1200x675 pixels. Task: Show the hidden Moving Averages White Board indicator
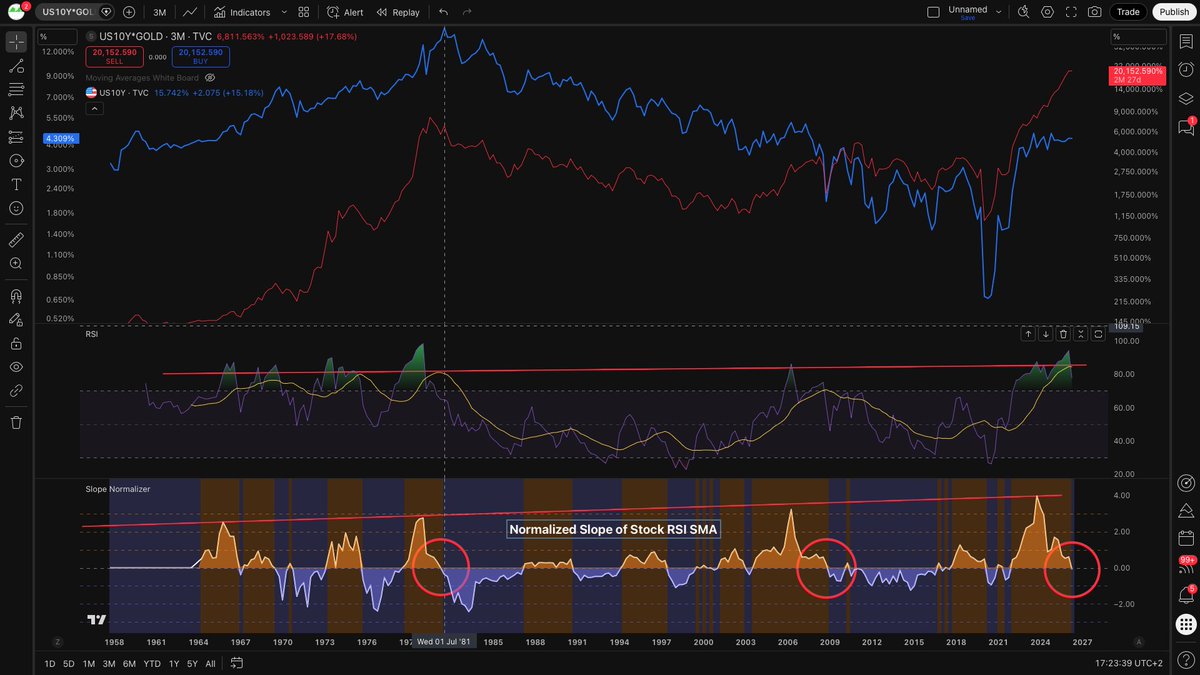point(210,77)
